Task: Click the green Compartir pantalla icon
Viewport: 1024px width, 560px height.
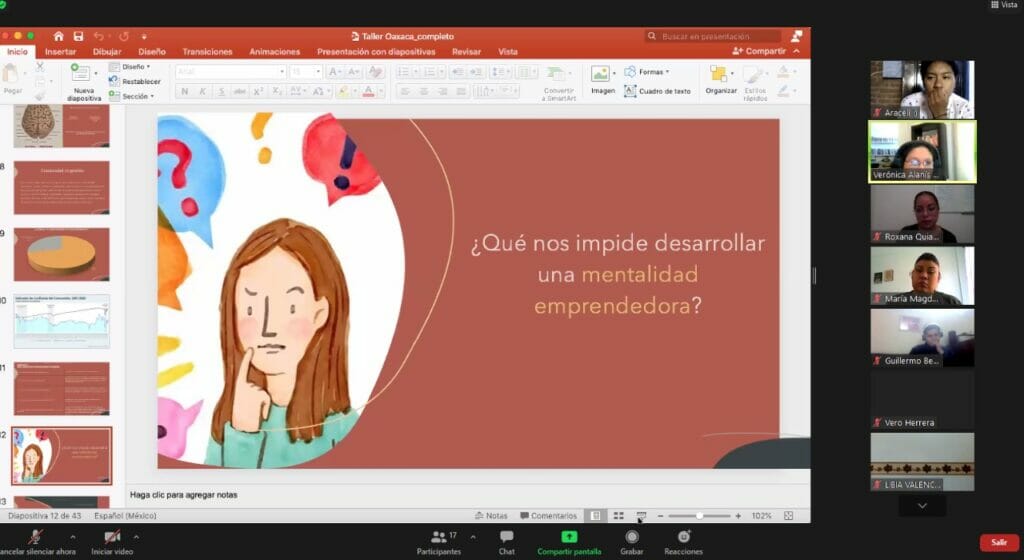Action: coord(569,537)
